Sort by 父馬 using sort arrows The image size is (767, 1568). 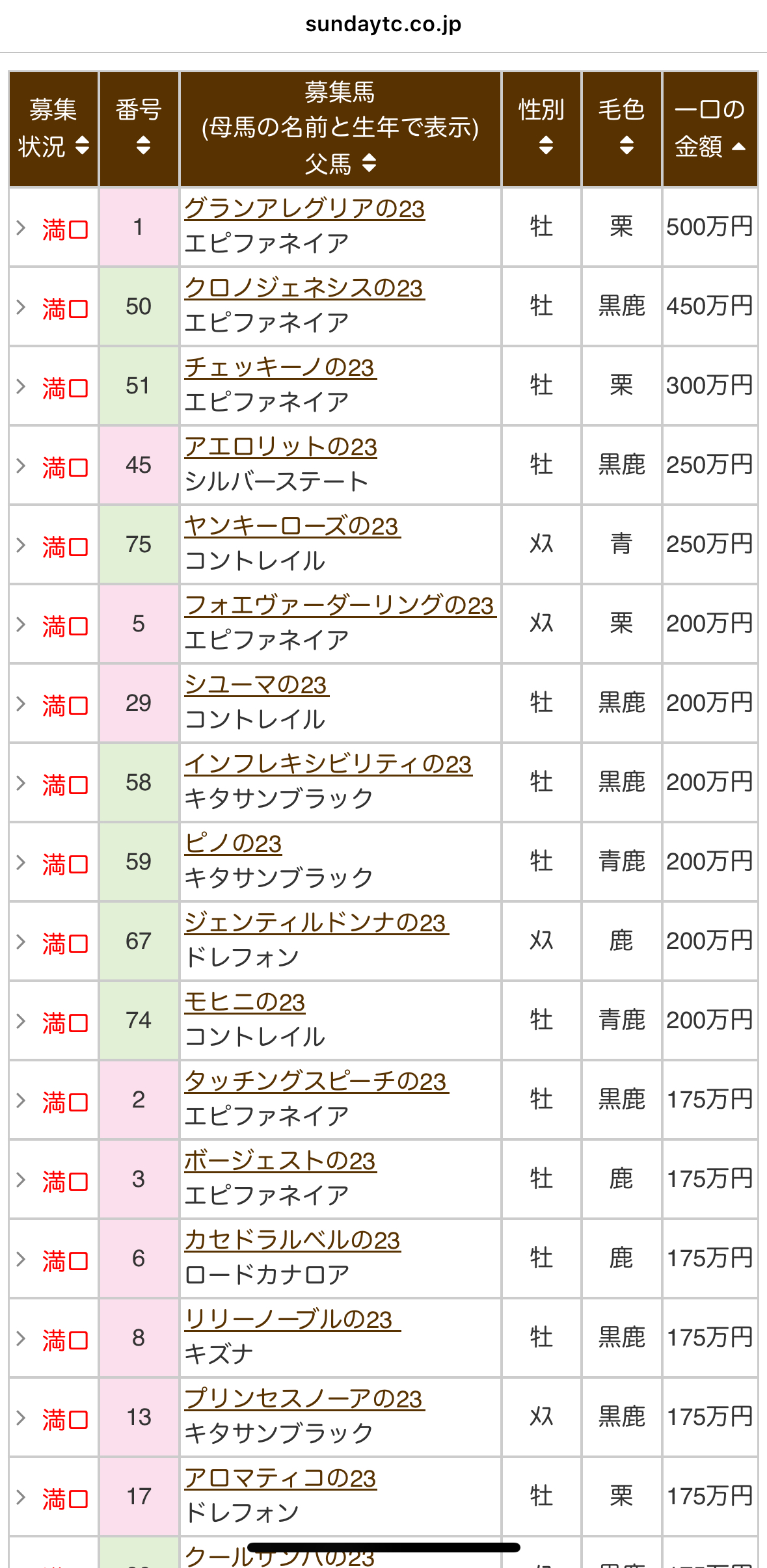point(369,163)
